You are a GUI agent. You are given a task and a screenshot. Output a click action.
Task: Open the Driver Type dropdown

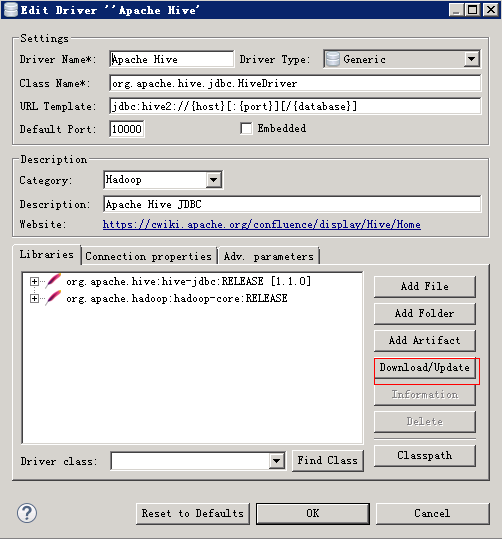point(471,59)
